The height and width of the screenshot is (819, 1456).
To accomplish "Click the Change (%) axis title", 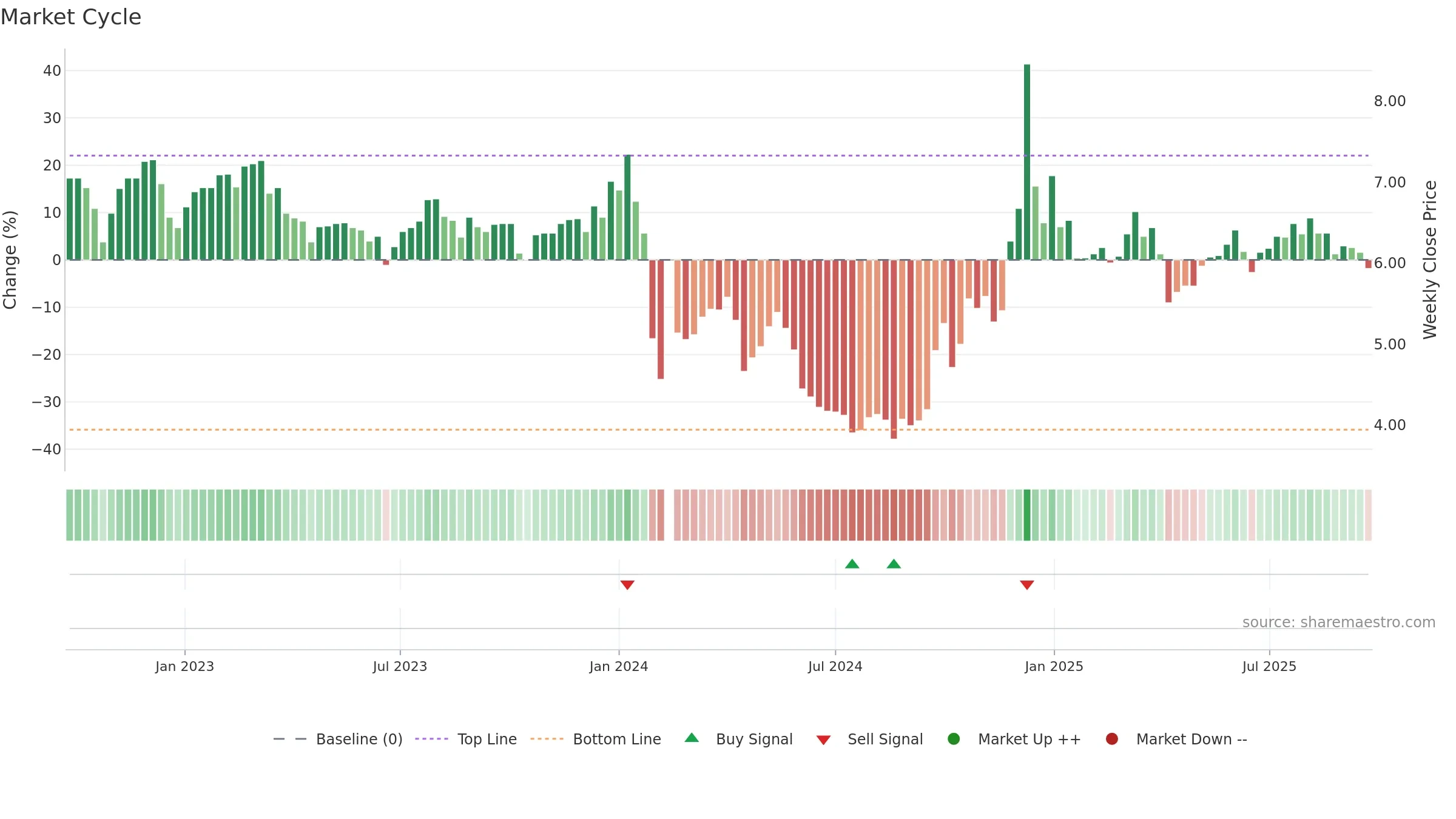I will tap(10, 260).
